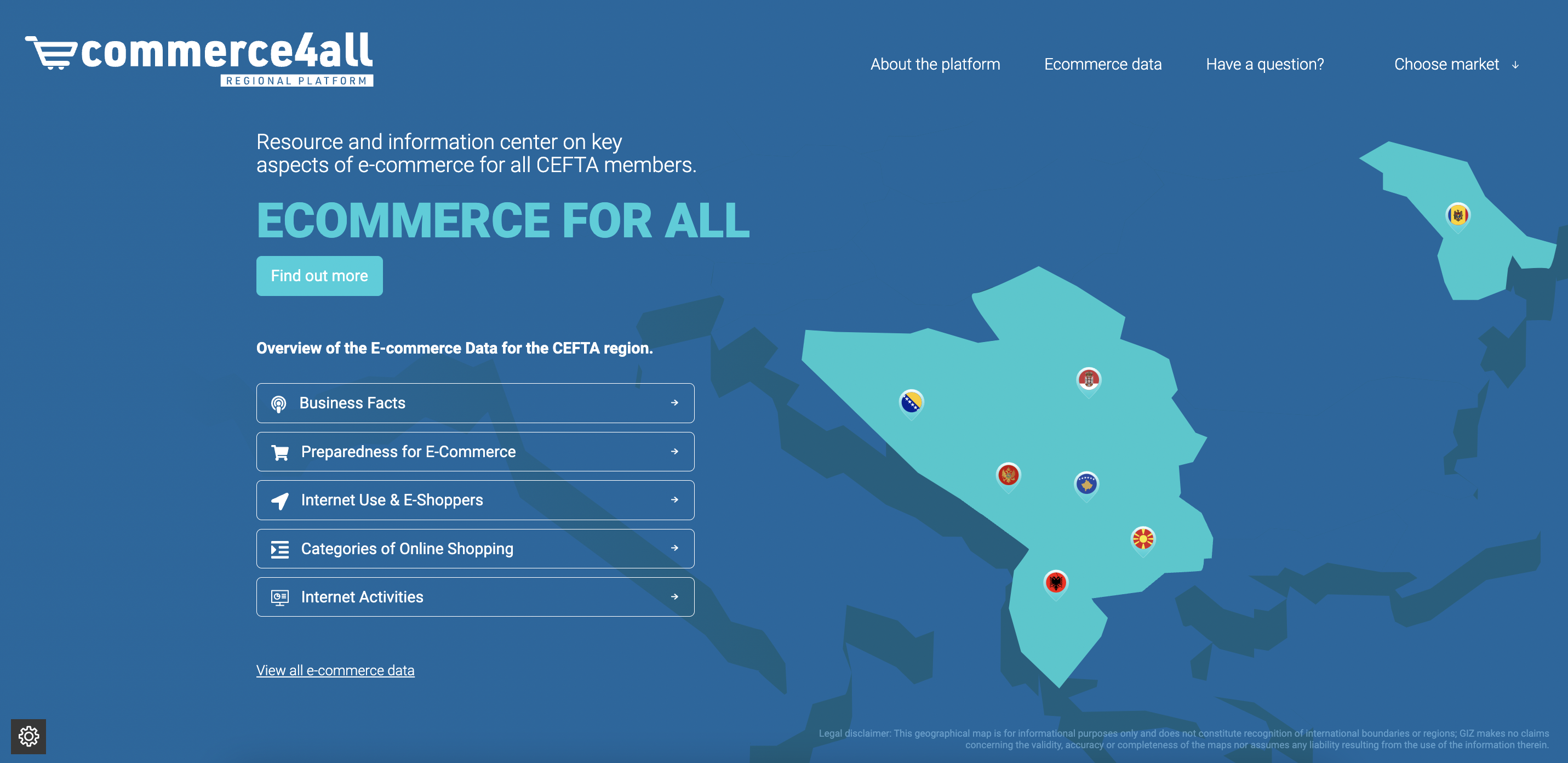Select the Kosovo flag map pin

pos(1086,486)
